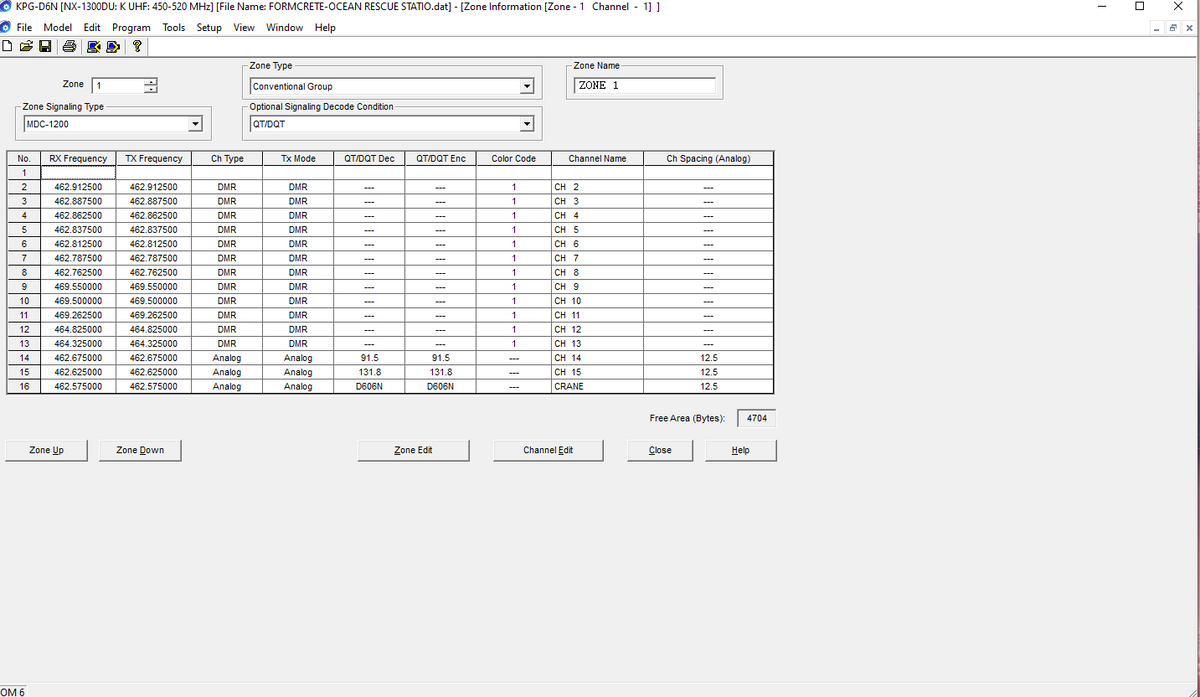
Task: Click the New file toolbar icon
Action: pyautogui.click(x=8, y=46)
